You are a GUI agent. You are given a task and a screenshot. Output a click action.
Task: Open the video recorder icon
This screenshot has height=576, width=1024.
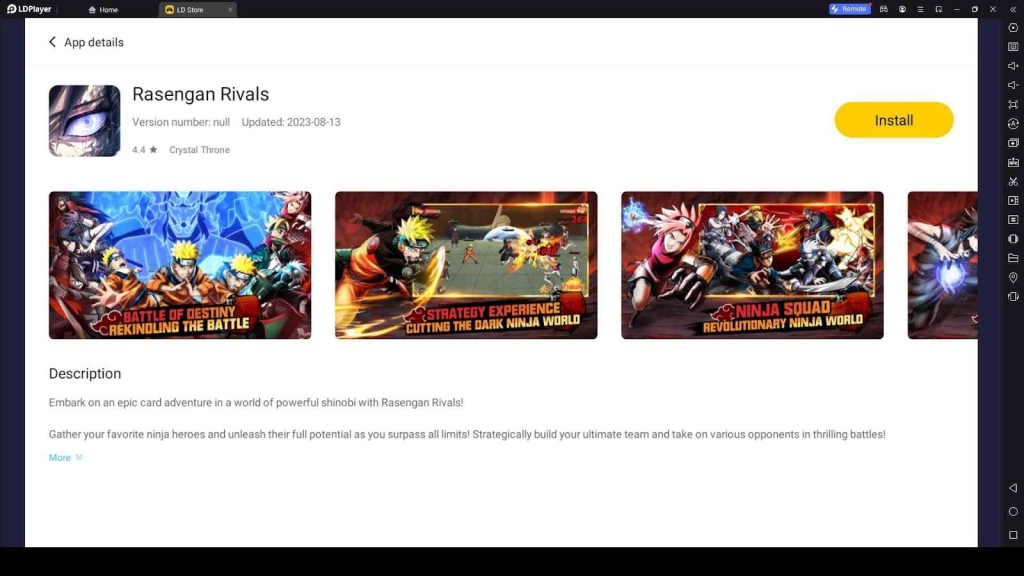pyautogui.click(x=1013, y=200)
